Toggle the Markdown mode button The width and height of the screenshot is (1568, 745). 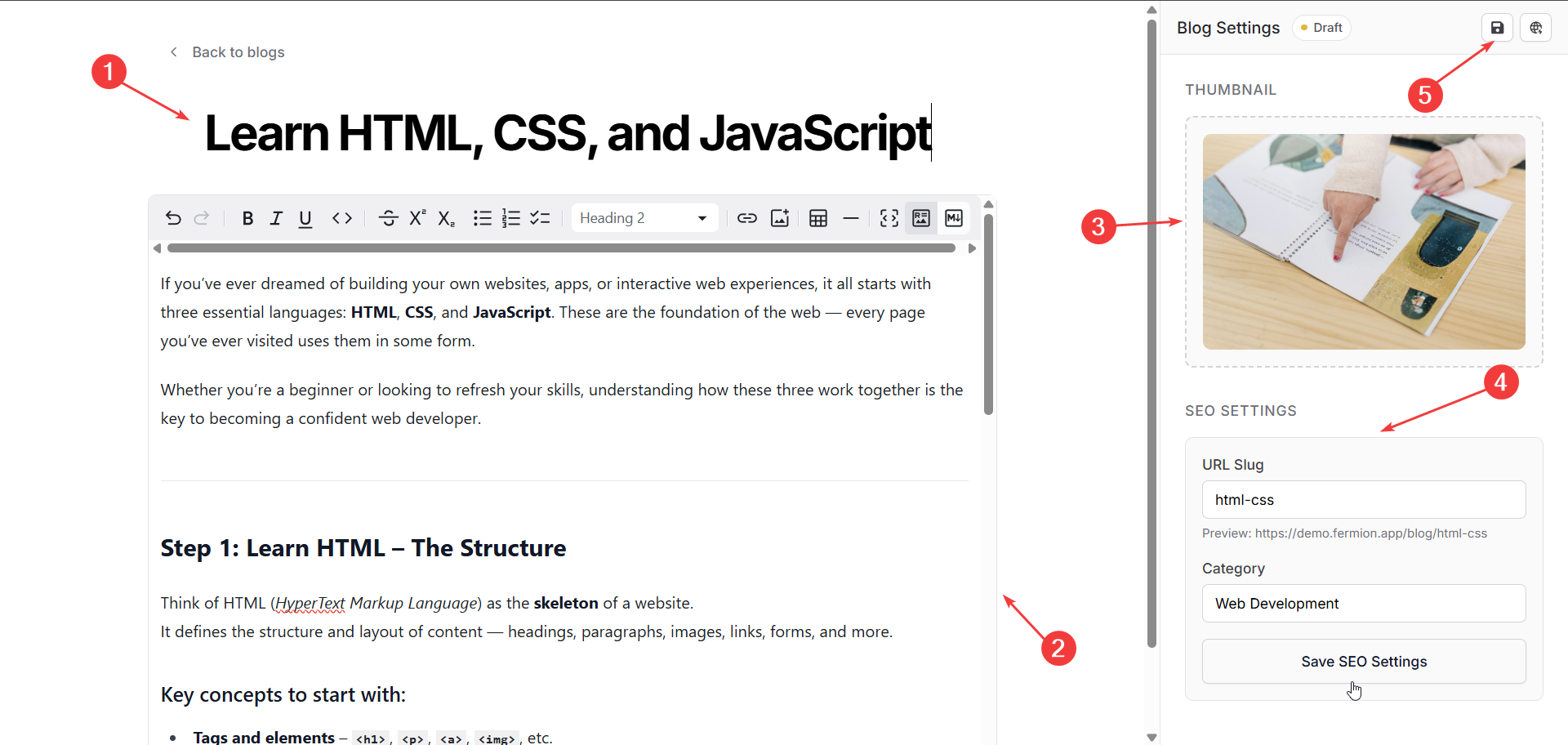[954, 218]
